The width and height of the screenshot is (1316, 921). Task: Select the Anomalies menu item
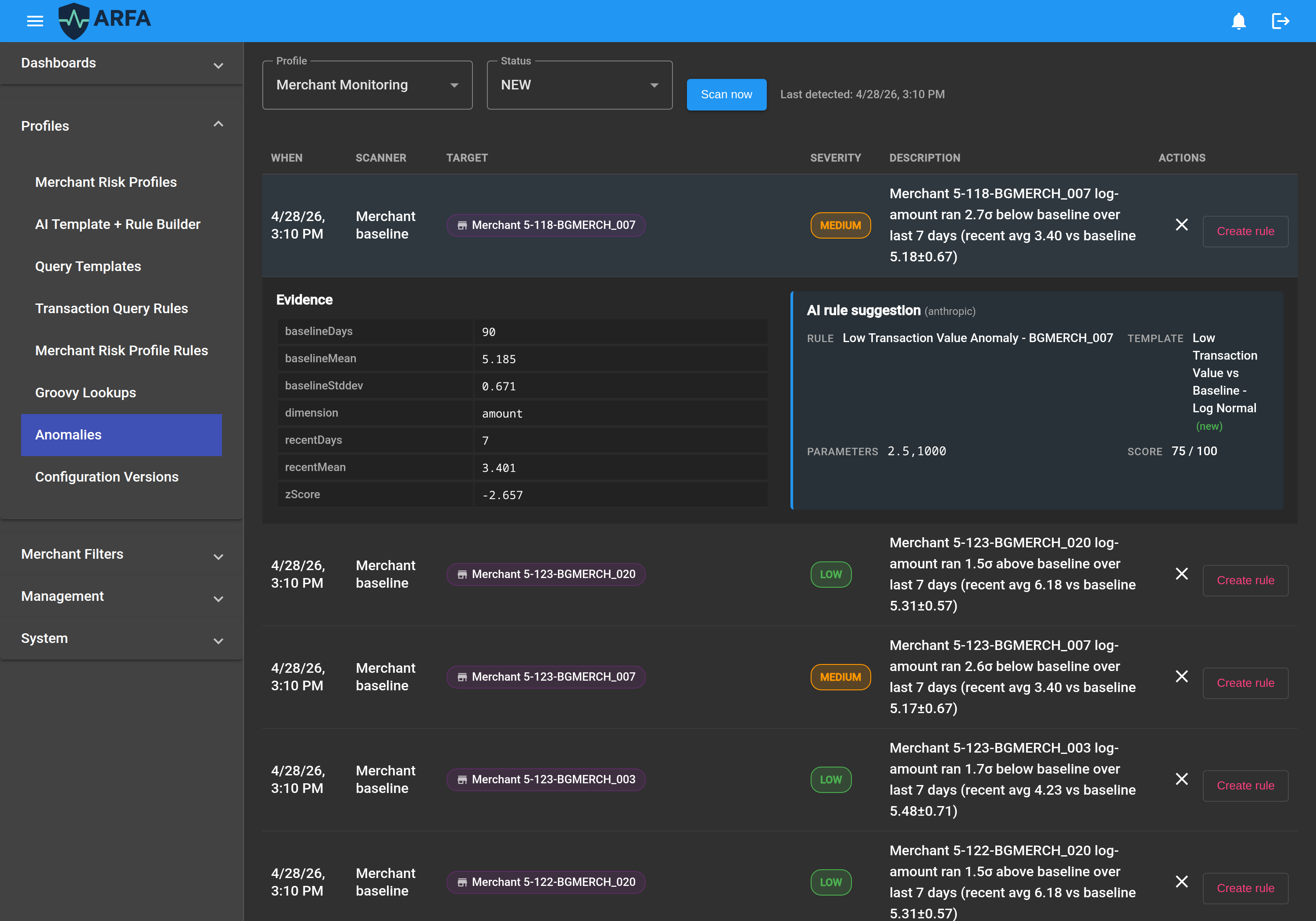(122, 435)
